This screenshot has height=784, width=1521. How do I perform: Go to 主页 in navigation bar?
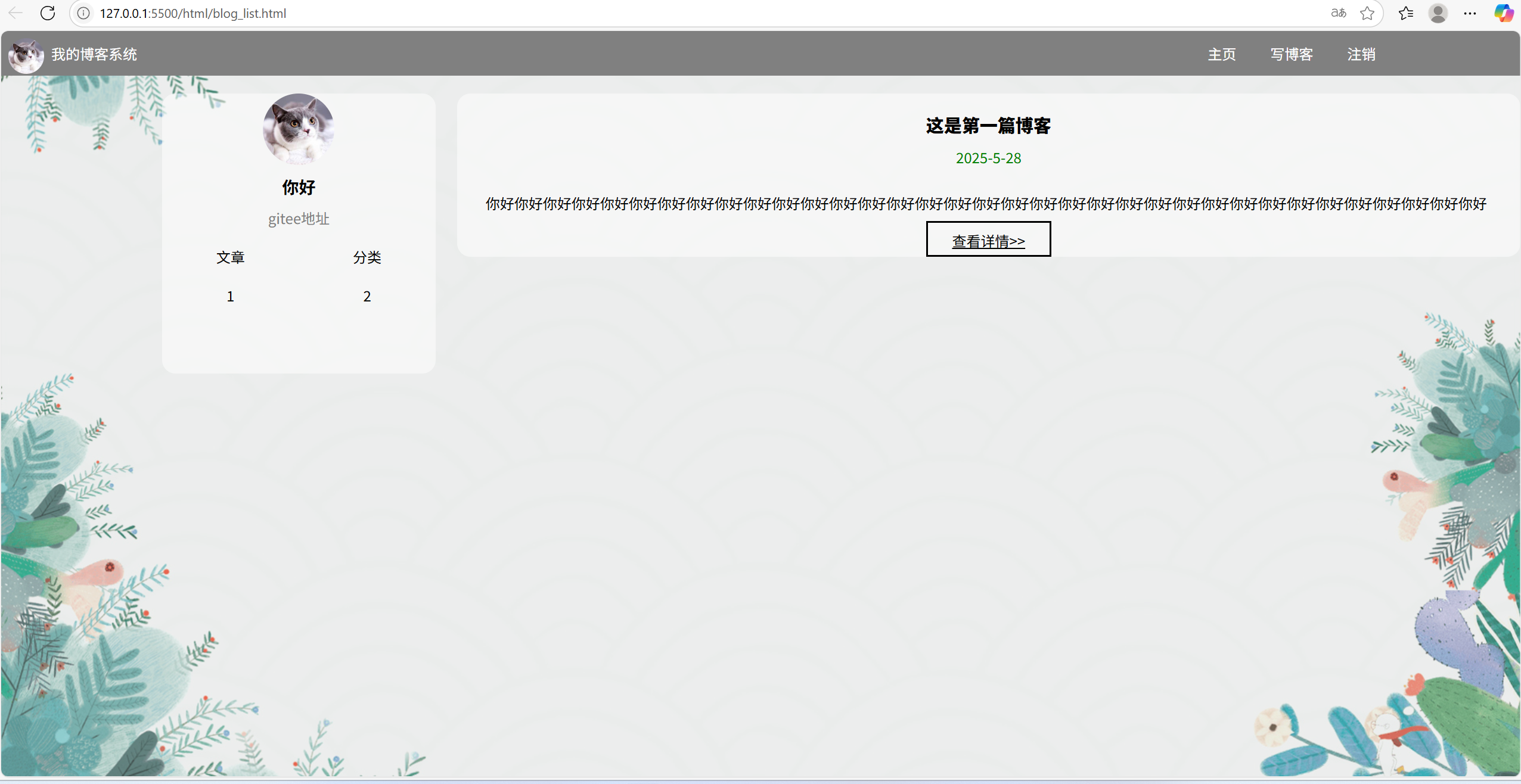[1221, 55]
